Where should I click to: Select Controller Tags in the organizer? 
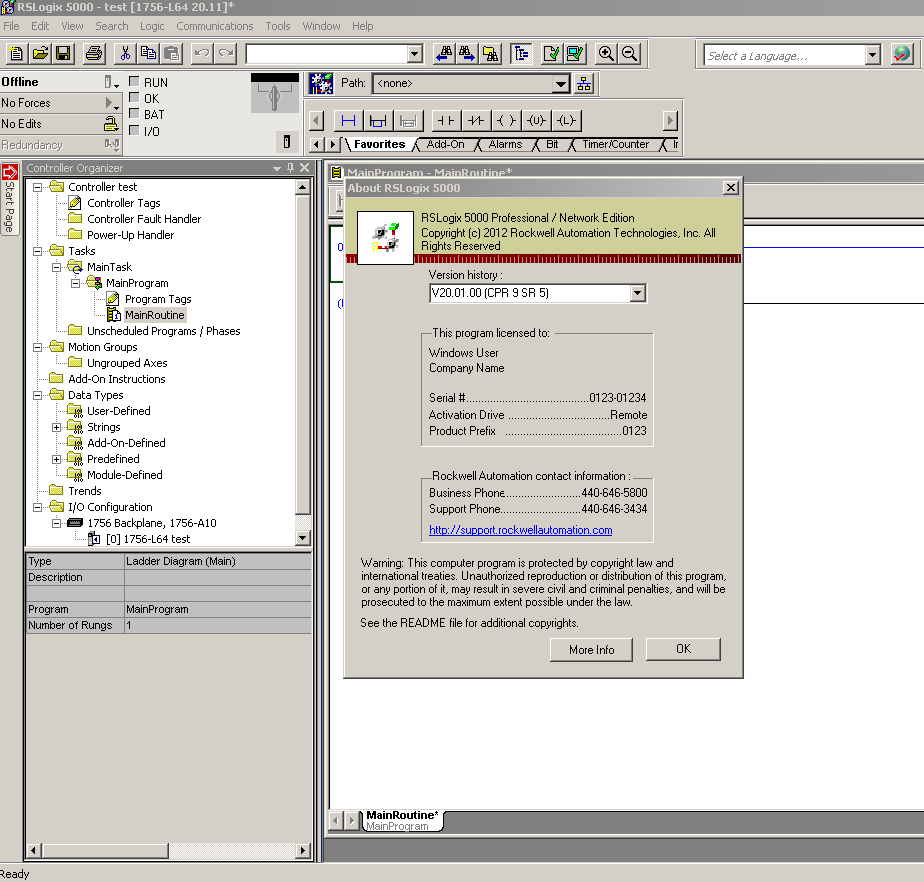[124, 203]
